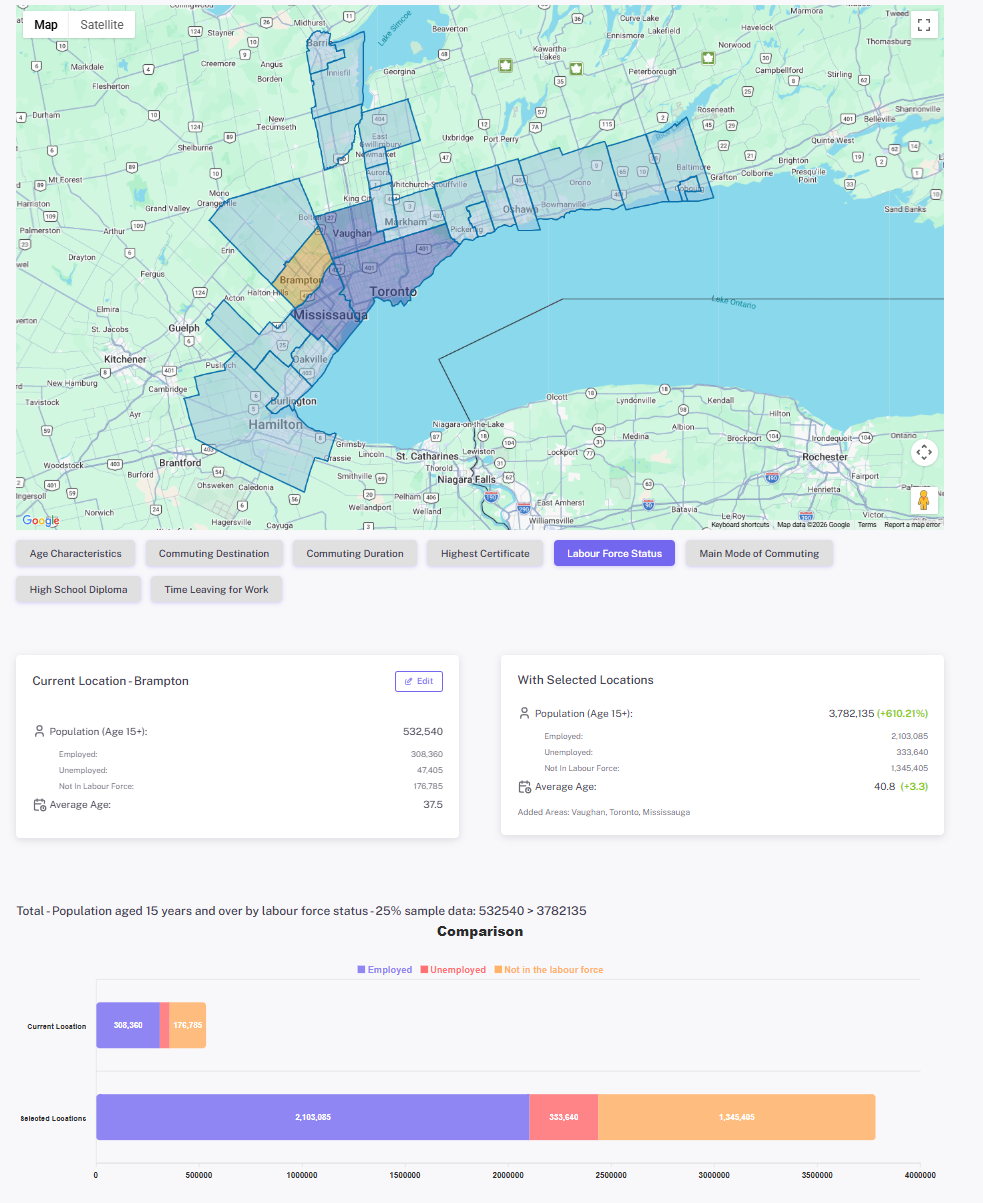Click selected Not In Labour Force value 1,345,405
The width and height of the screenshot is (983, 1203).
[909, 768]
